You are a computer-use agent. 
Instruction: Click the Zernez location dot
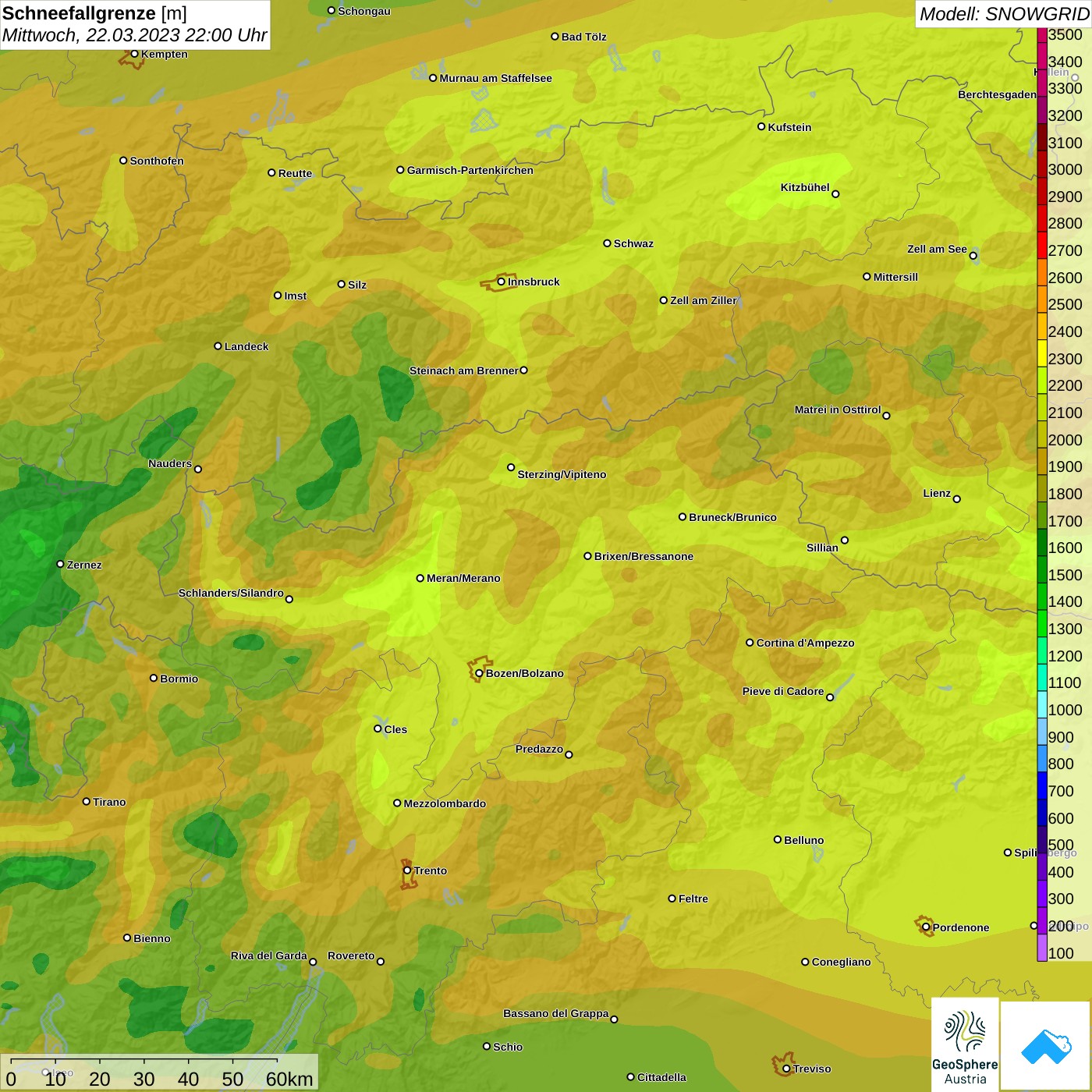pos(60,564)
